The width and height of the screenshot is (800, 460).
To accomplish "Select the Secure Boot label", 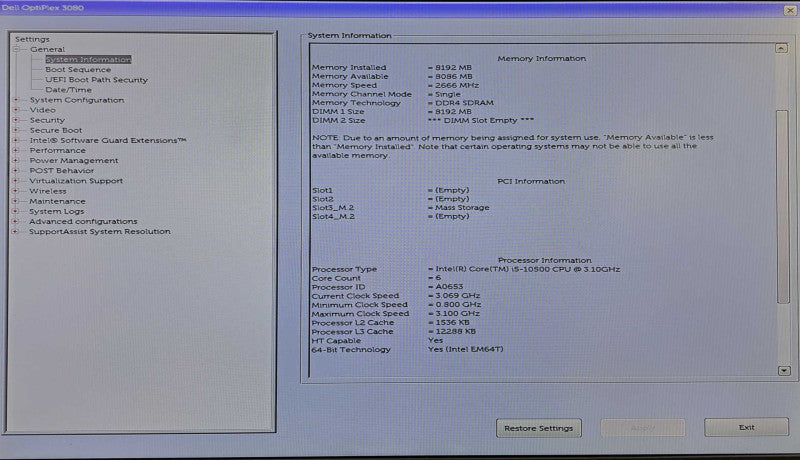I will pos(56,130).
